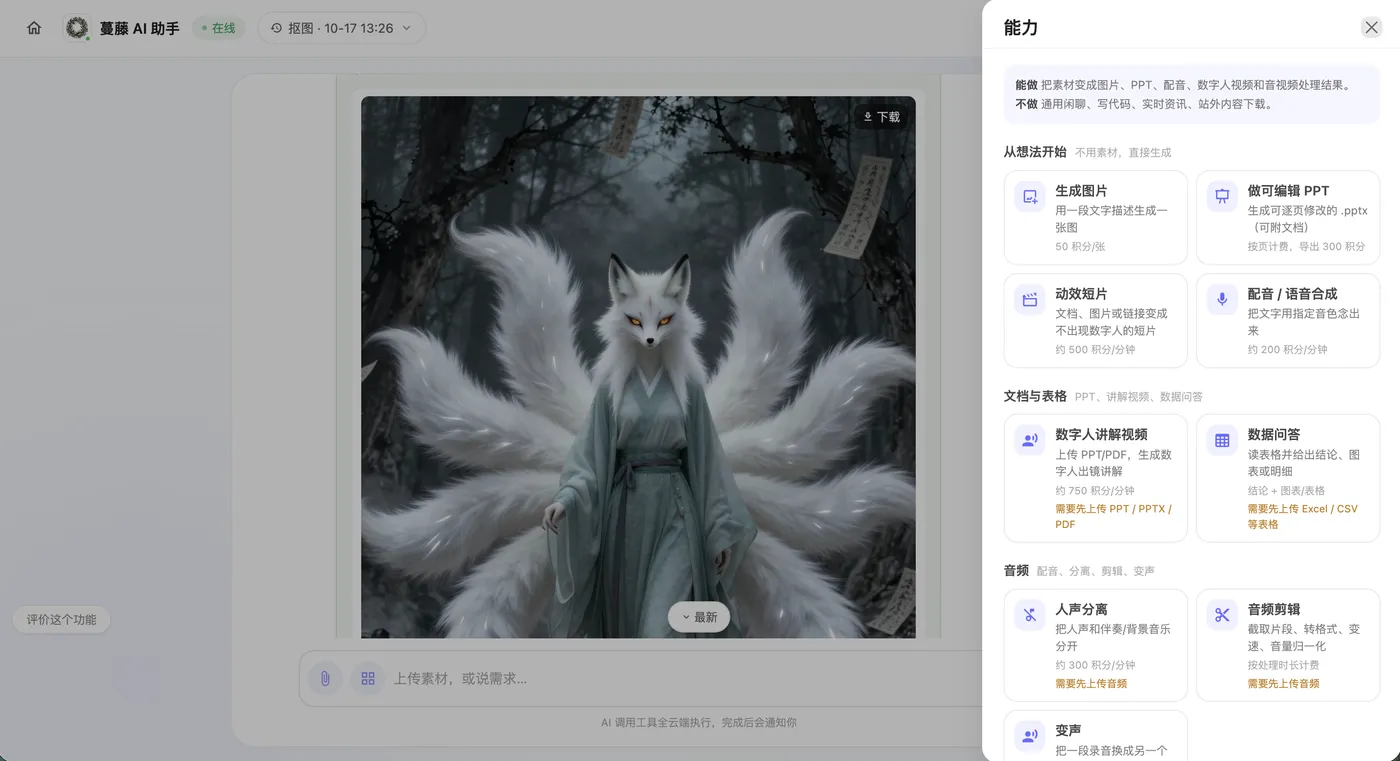Screen dimensions: 1400x761
Task: Close the 能力 panel
Action: [x=1371, y=28]
